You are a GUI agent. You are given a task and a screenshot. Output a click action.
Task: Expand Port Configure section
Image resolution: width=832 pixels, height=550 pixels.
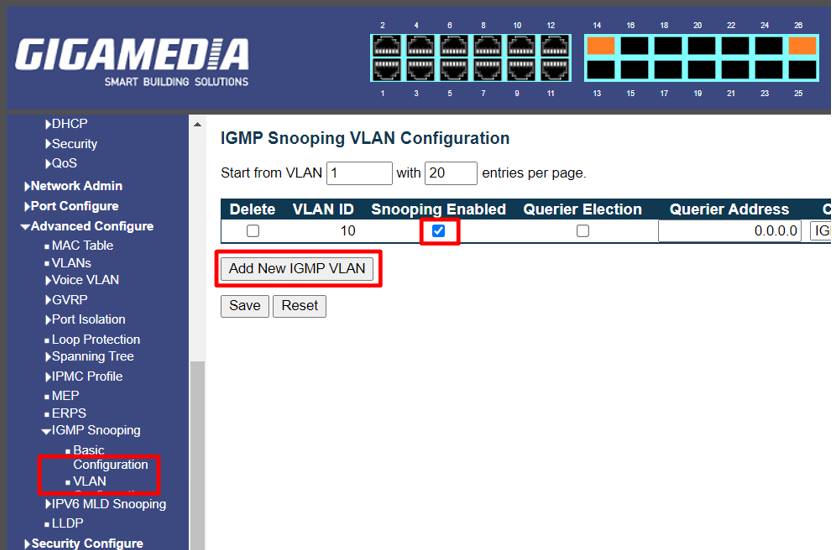point(71,206)
